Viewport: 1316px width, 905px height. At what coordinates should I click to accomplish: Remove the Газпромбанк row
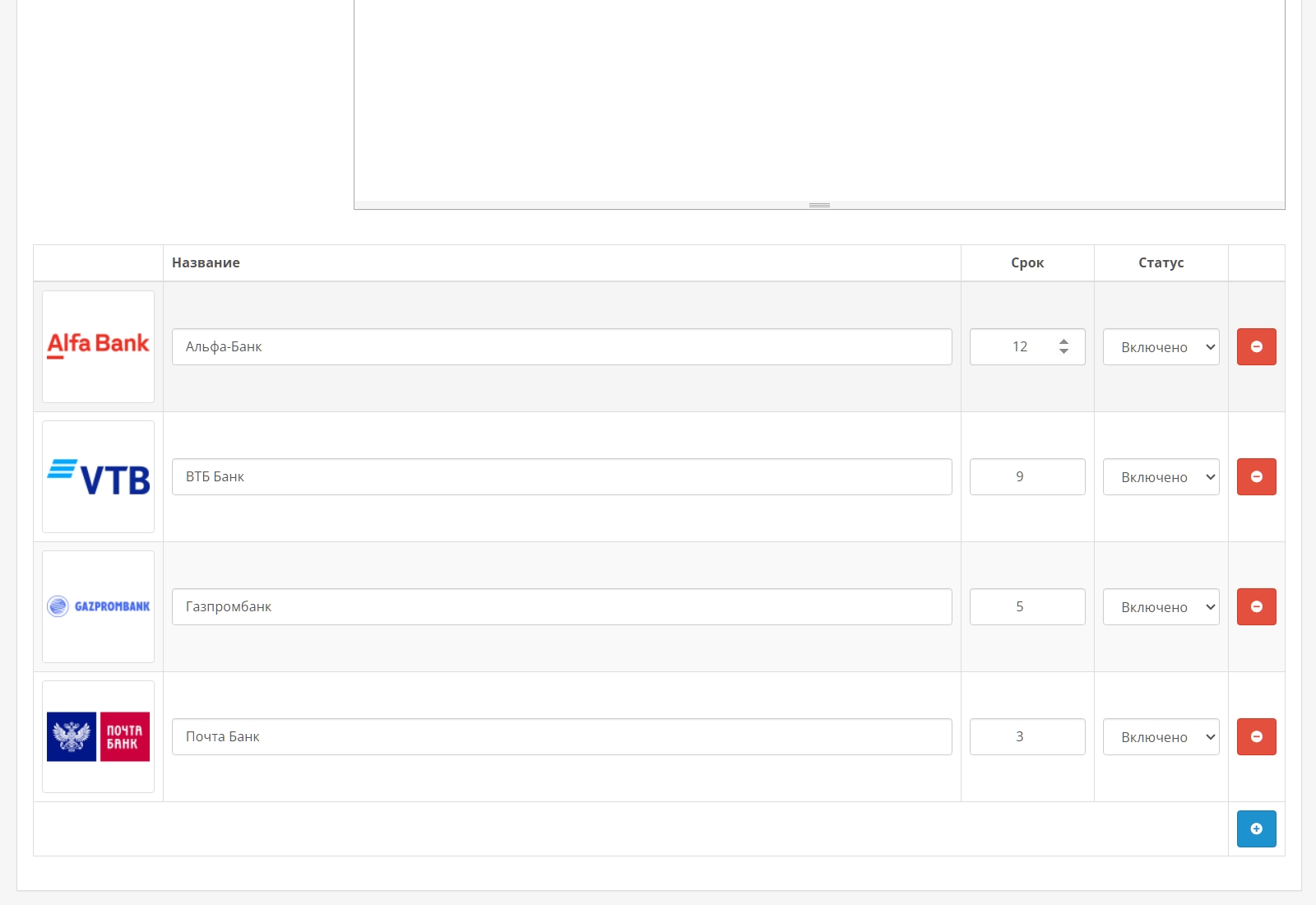click(1256, 606)
